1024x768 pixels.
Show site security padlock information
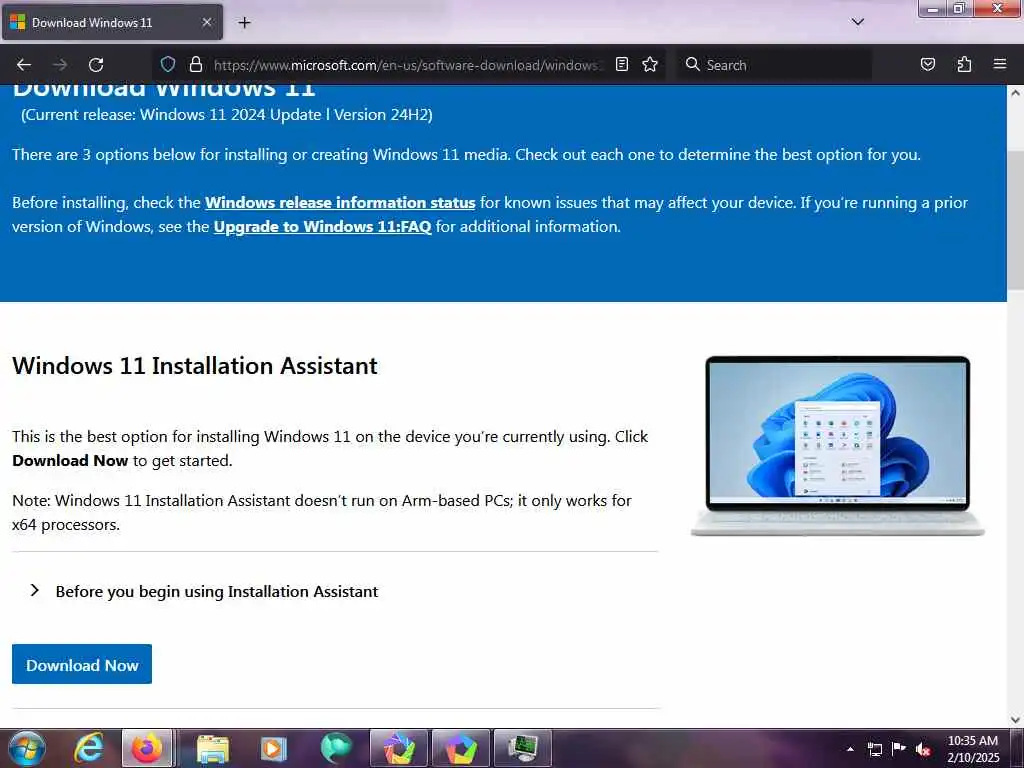[x=195, y=65]
